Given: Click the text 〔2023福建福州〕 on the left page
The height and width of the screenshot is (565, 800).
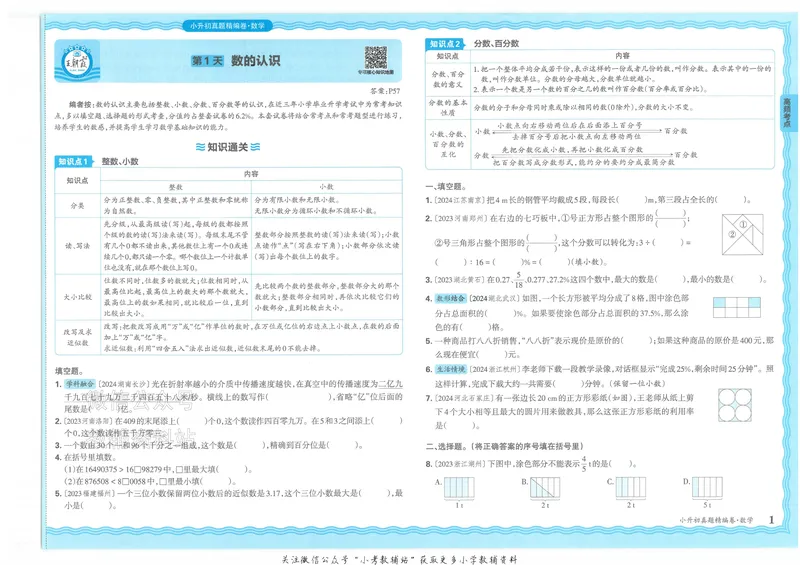Looking at the screenshot, I should [x=90, y=494].
